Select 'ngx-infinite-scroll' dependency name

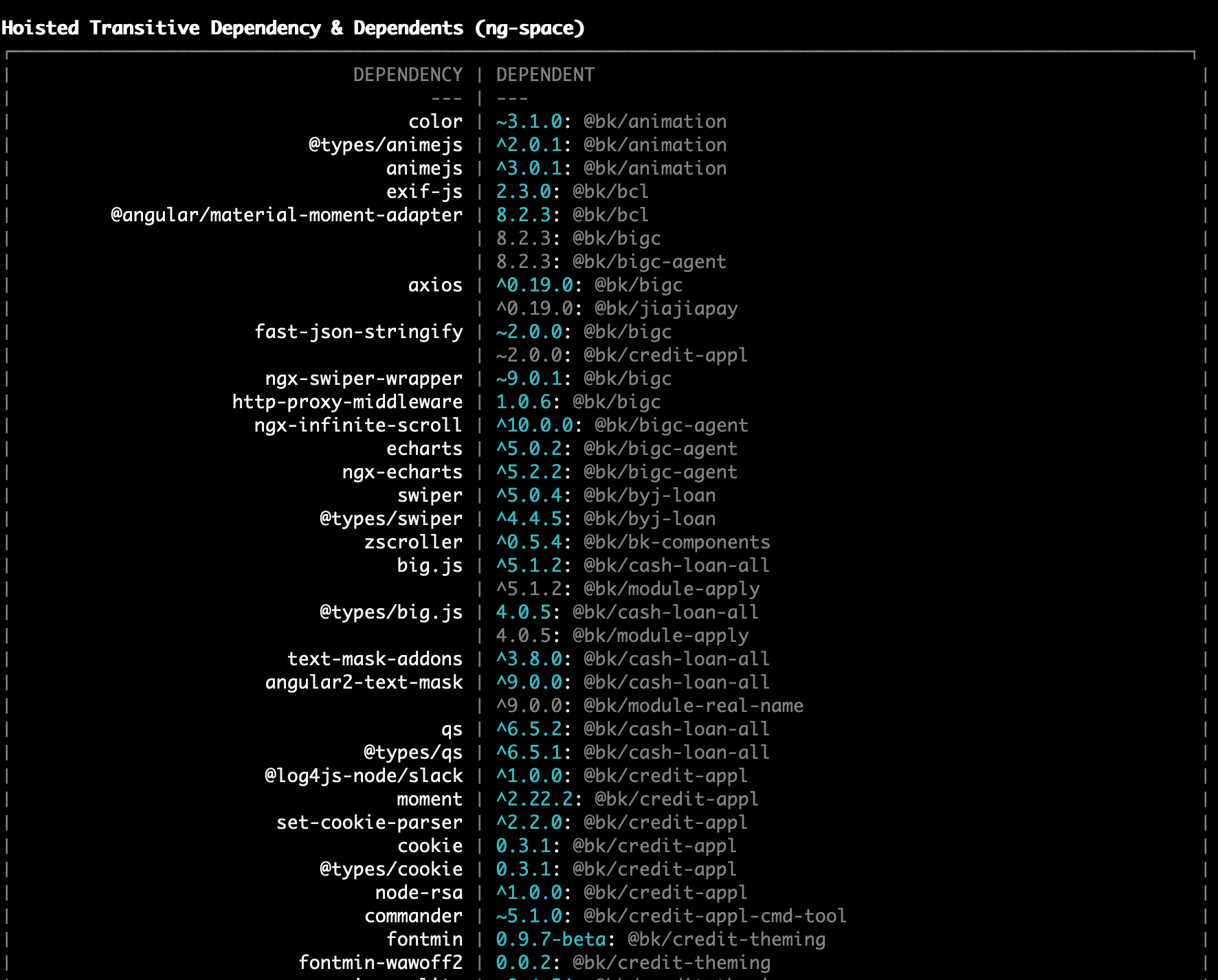coord(358,425)
